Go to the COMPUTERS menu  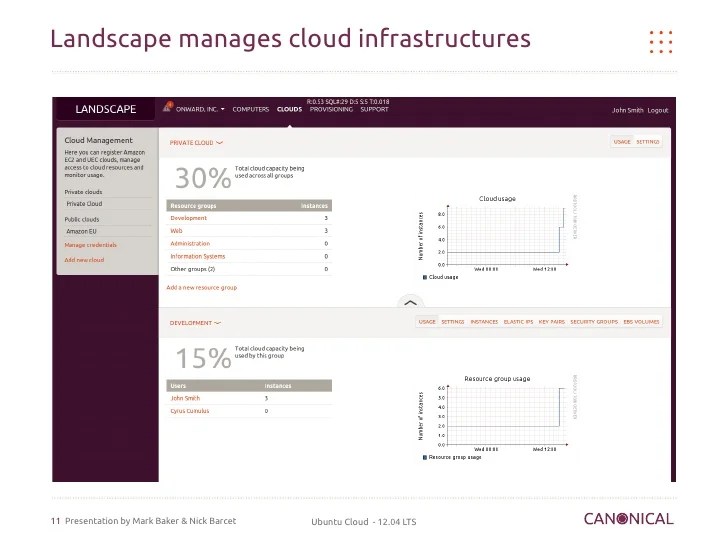[251, 110]
